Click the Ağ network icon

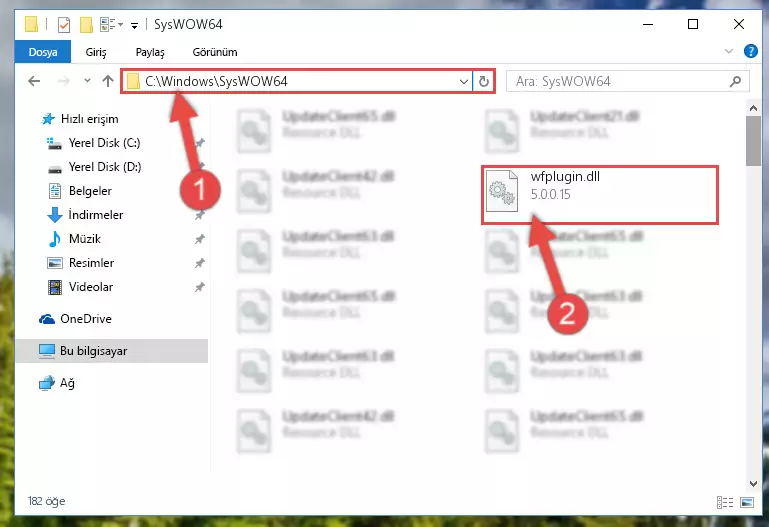47,383
